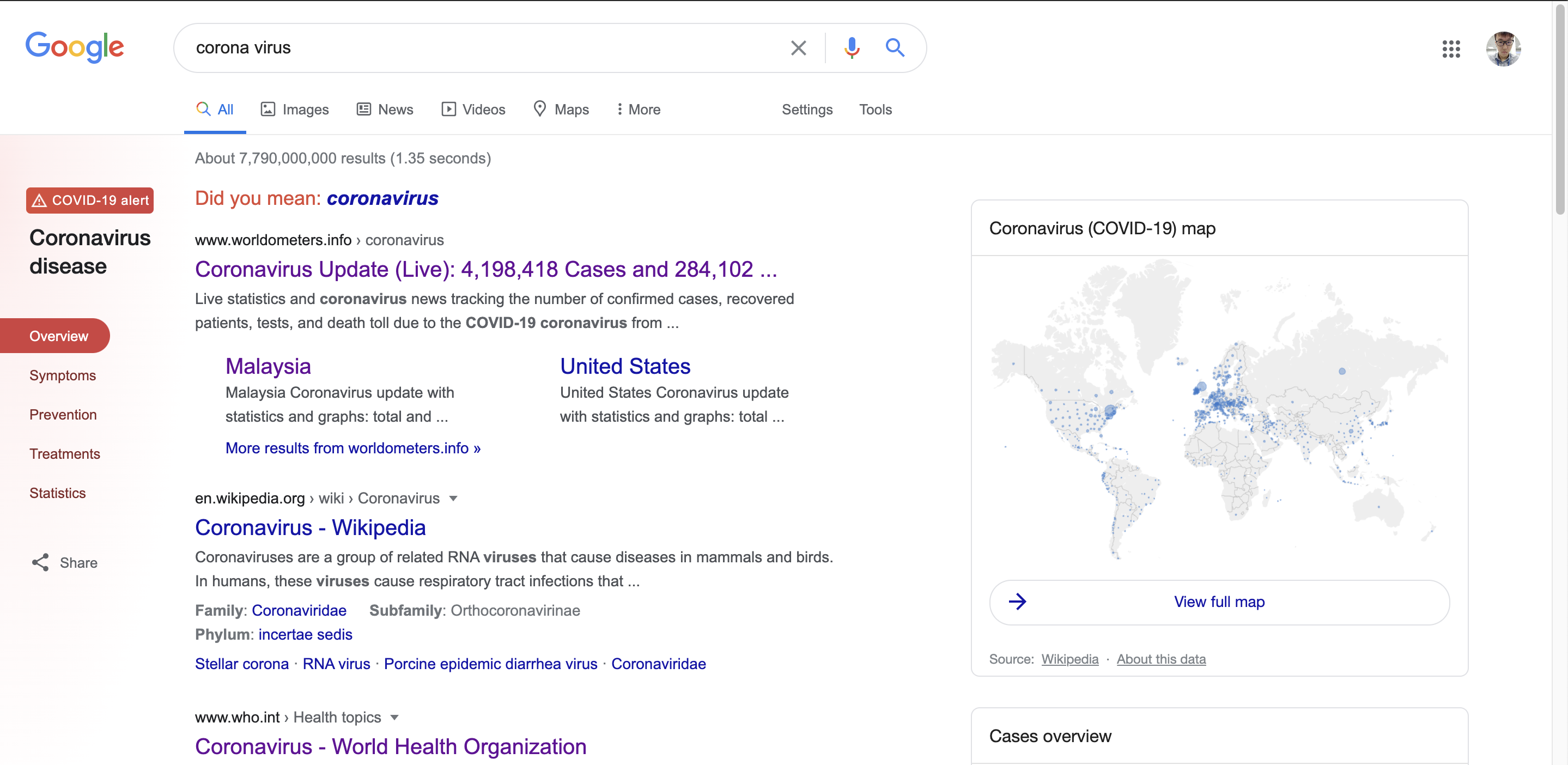
Task: Select Statistics in the sidebar
Action: (57, 493)
